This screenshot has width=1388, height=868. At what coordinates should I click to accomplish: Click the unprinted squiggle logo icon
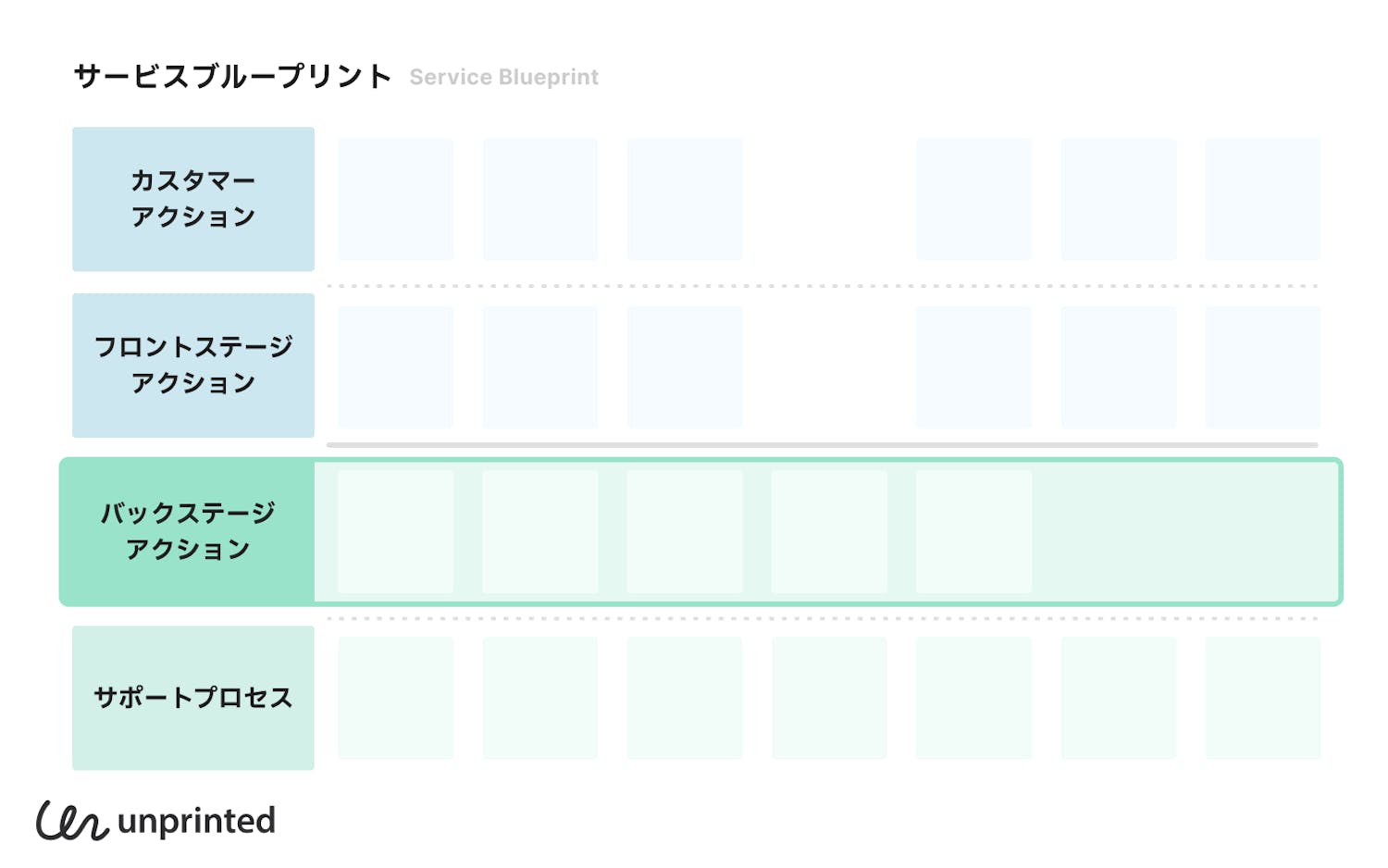71,821
